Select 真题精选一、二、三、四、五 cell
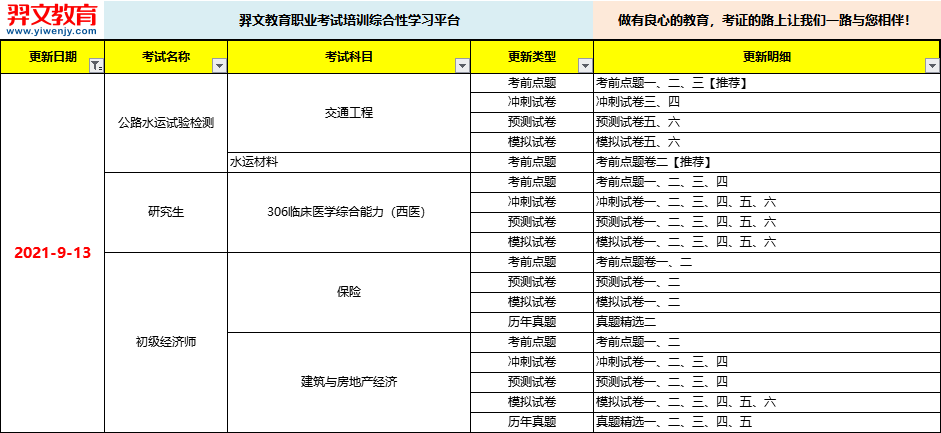941x433 pixels. pyautogui.click(x=766, y=422)
